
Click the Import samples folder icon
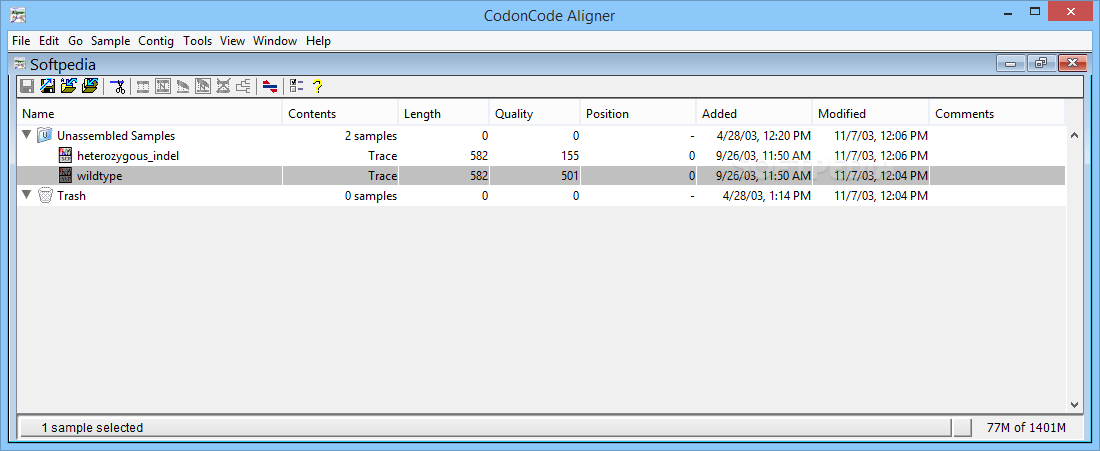[69, 86]
